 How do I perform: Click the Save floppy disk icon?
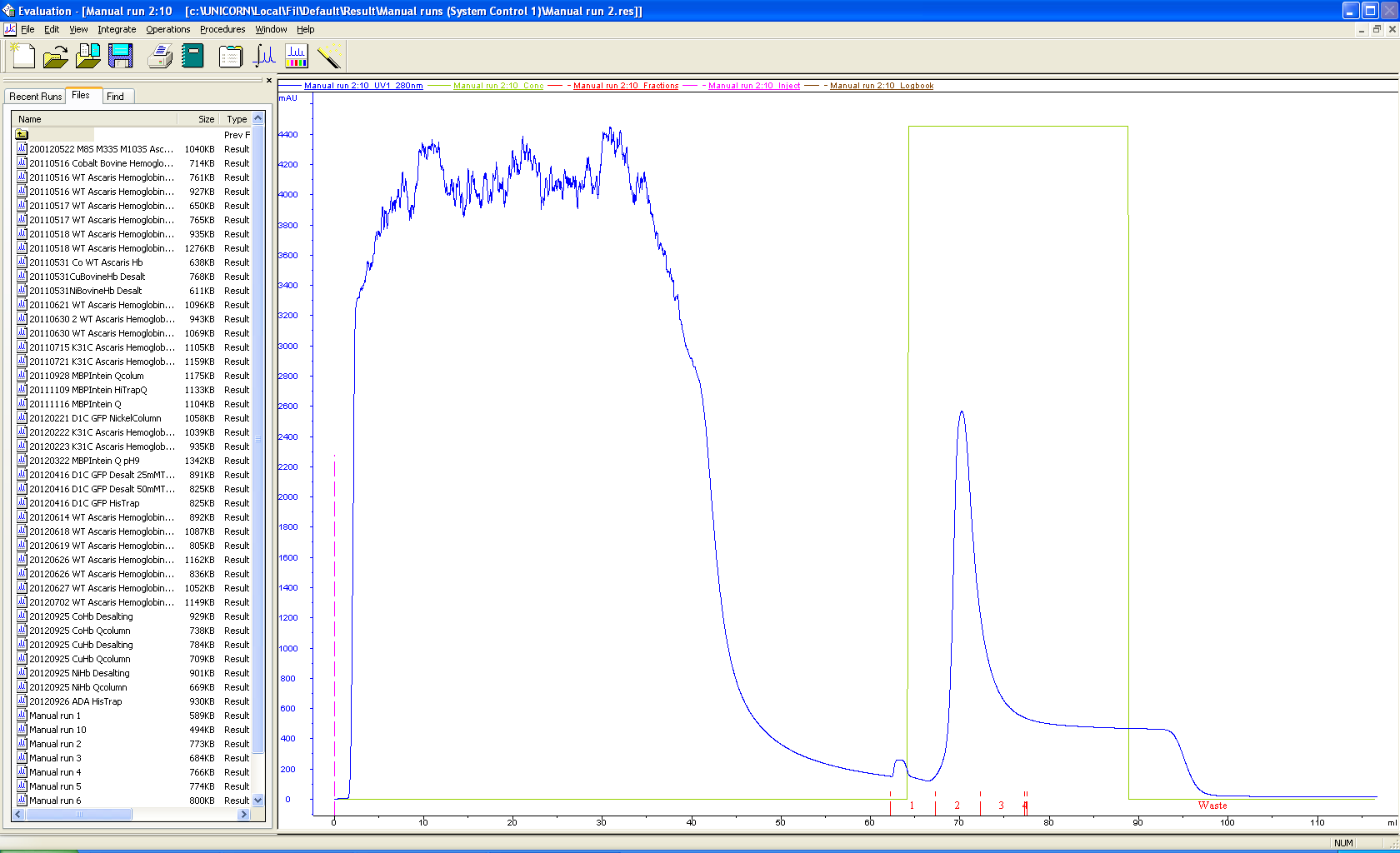point(121,56)
